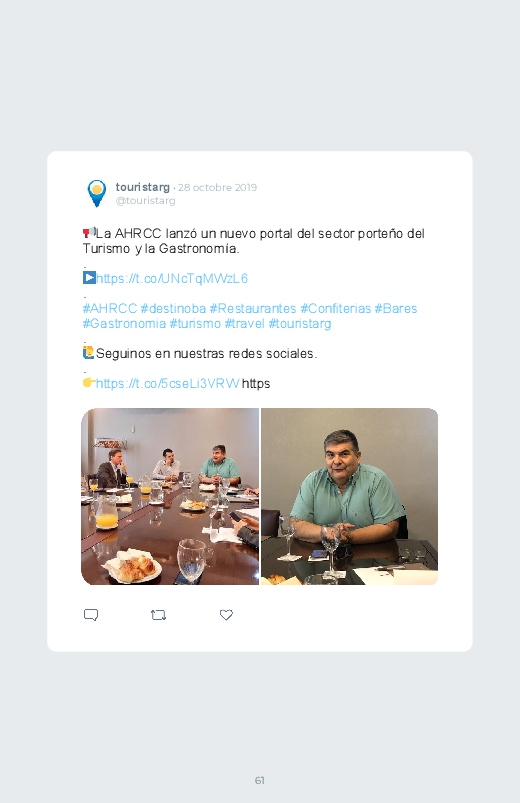Open the #Confiterias hashtag
The height and width of the screenshot is (803, 520).
click(x=336, y=308)
